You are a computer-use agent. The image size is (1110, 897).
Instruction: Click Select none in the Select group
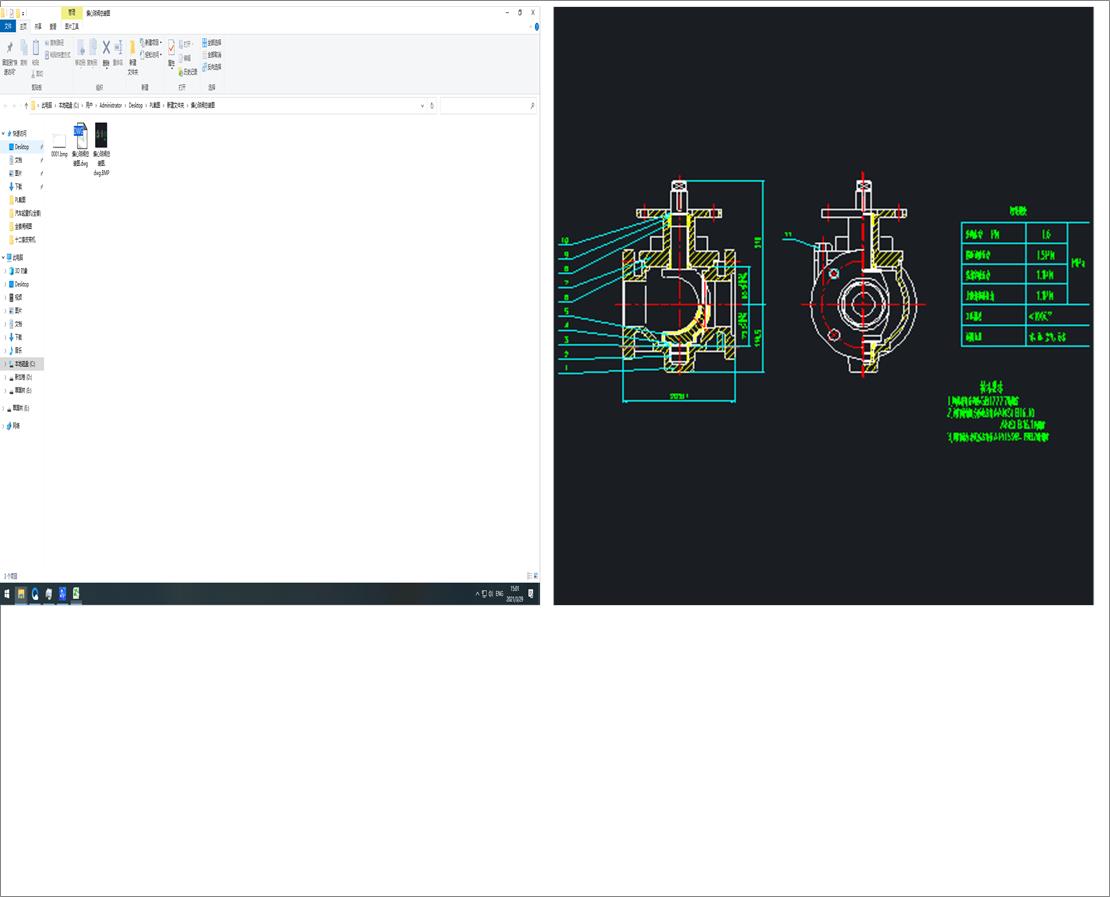pyautogui.click(x=212, y=55)
